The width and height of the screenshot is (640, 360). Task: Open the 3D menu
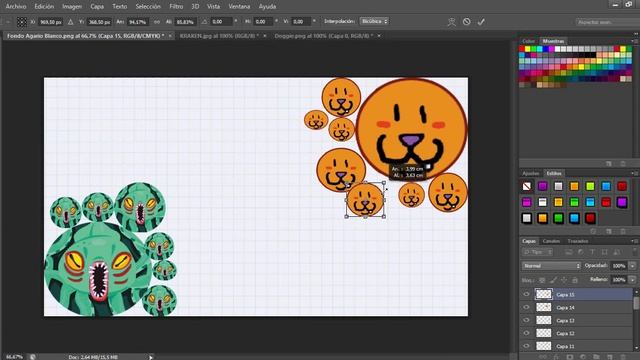pos(196,7)
